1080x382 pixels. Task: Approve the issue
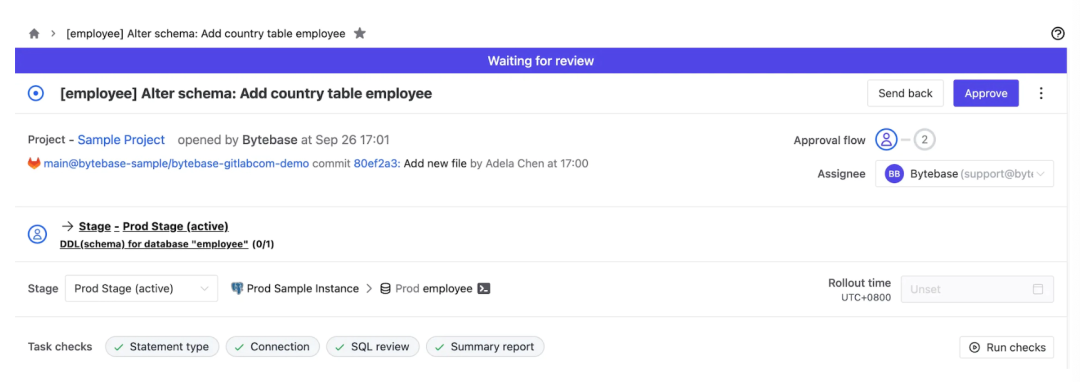pyautogui.click(x=986, y=94)
